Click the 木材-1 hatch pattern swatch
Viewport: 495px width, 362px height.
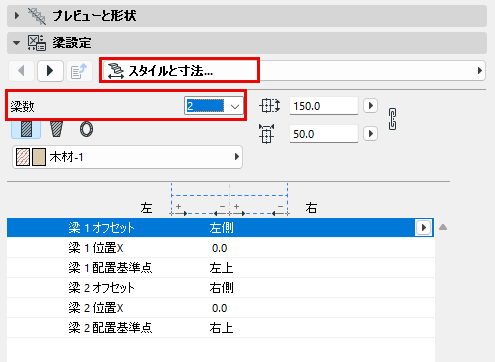tap(23, 157)
